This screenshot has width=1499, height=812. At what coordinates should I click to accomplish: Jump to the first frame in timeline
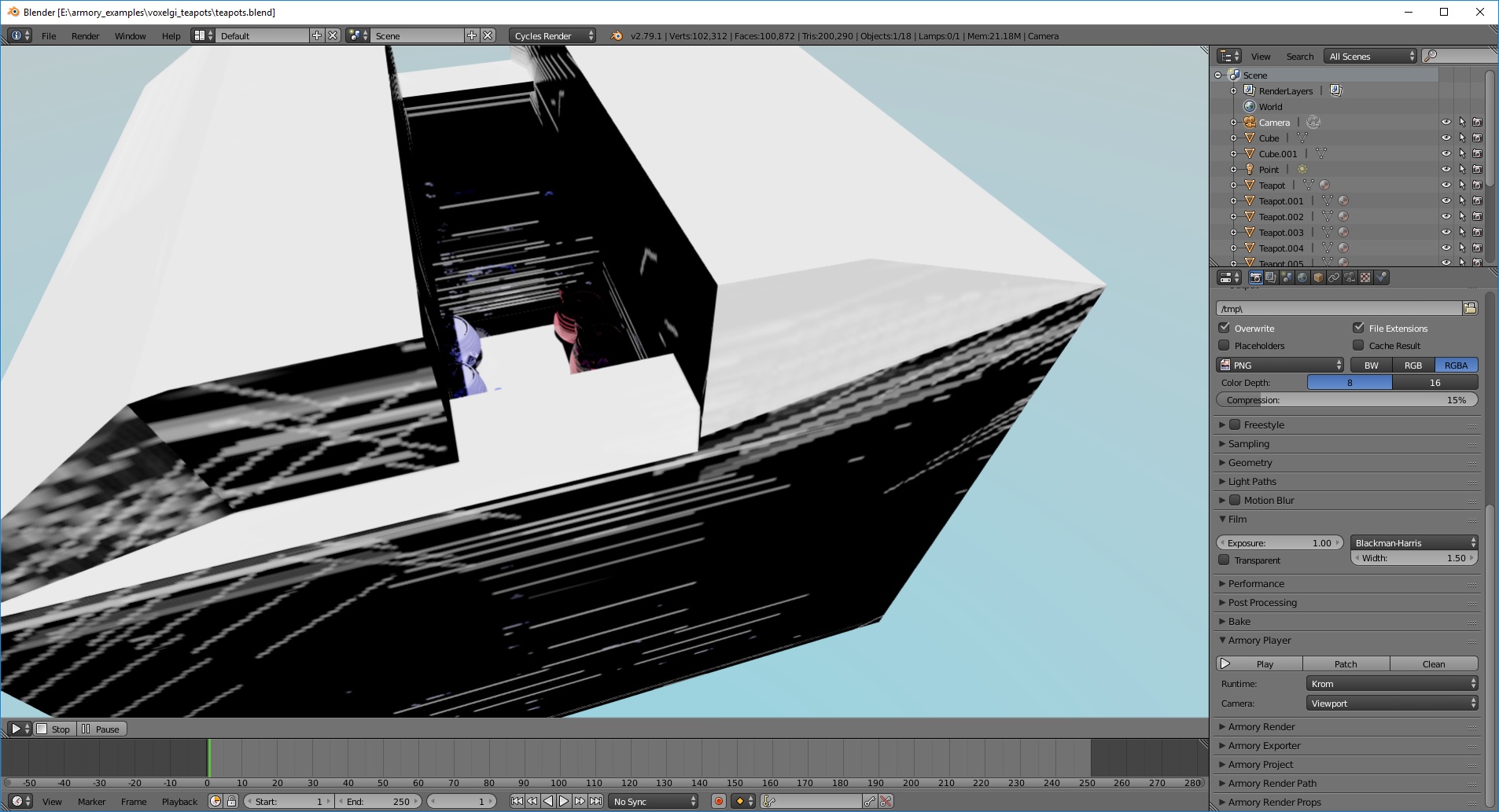517,801
